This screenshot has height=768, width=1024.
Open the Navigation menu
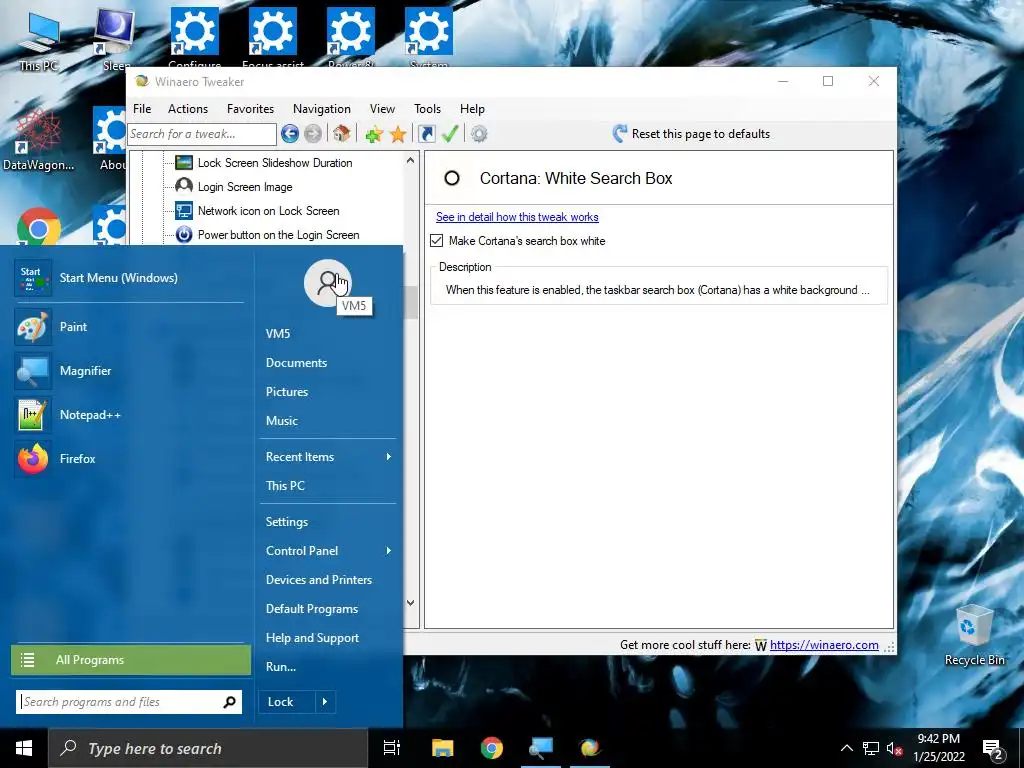[322, 108]
